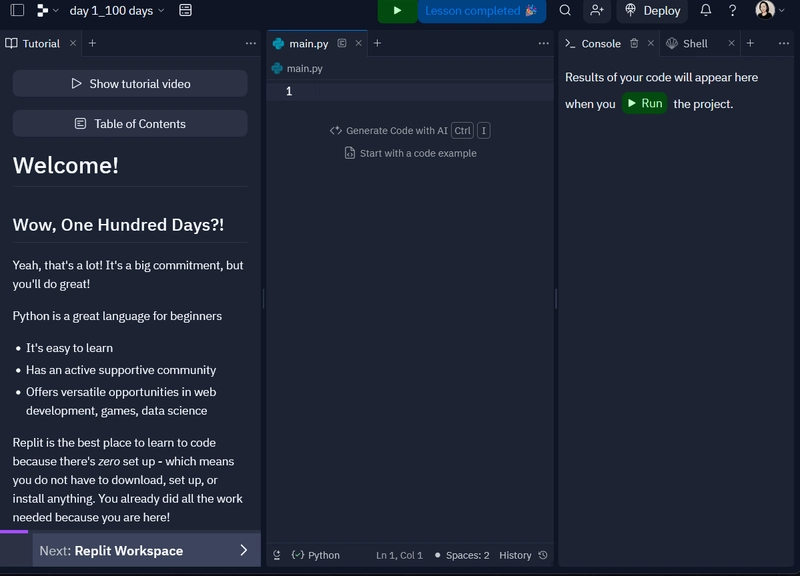Click divider handle between editor and console
Screen dimensions: 800x576
556,298
